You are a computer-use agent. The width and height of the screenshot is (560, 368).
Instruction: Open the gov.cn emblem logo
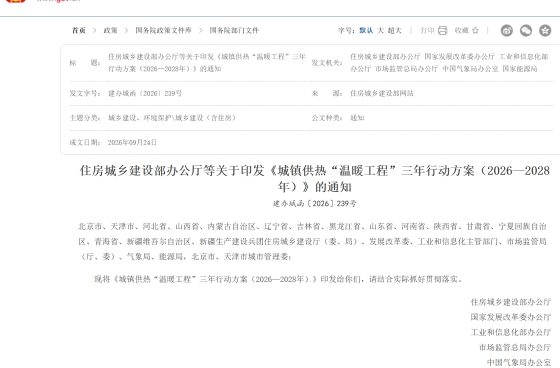16,1
